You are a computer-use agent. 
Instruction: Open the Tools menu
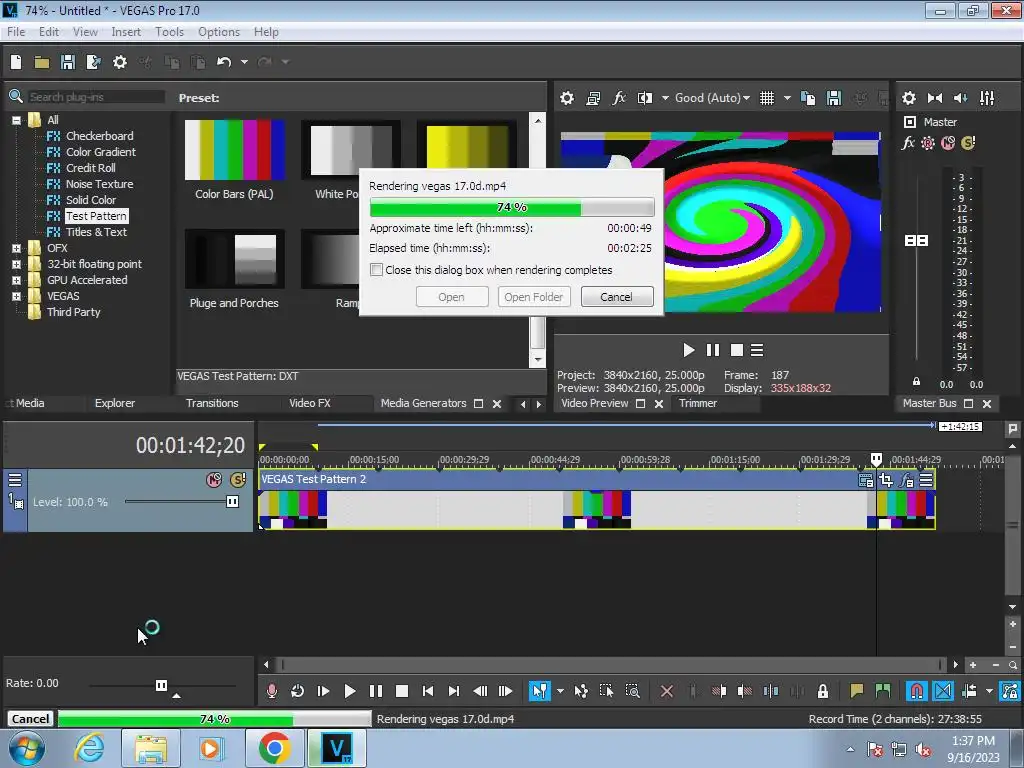tap(169, 32)
